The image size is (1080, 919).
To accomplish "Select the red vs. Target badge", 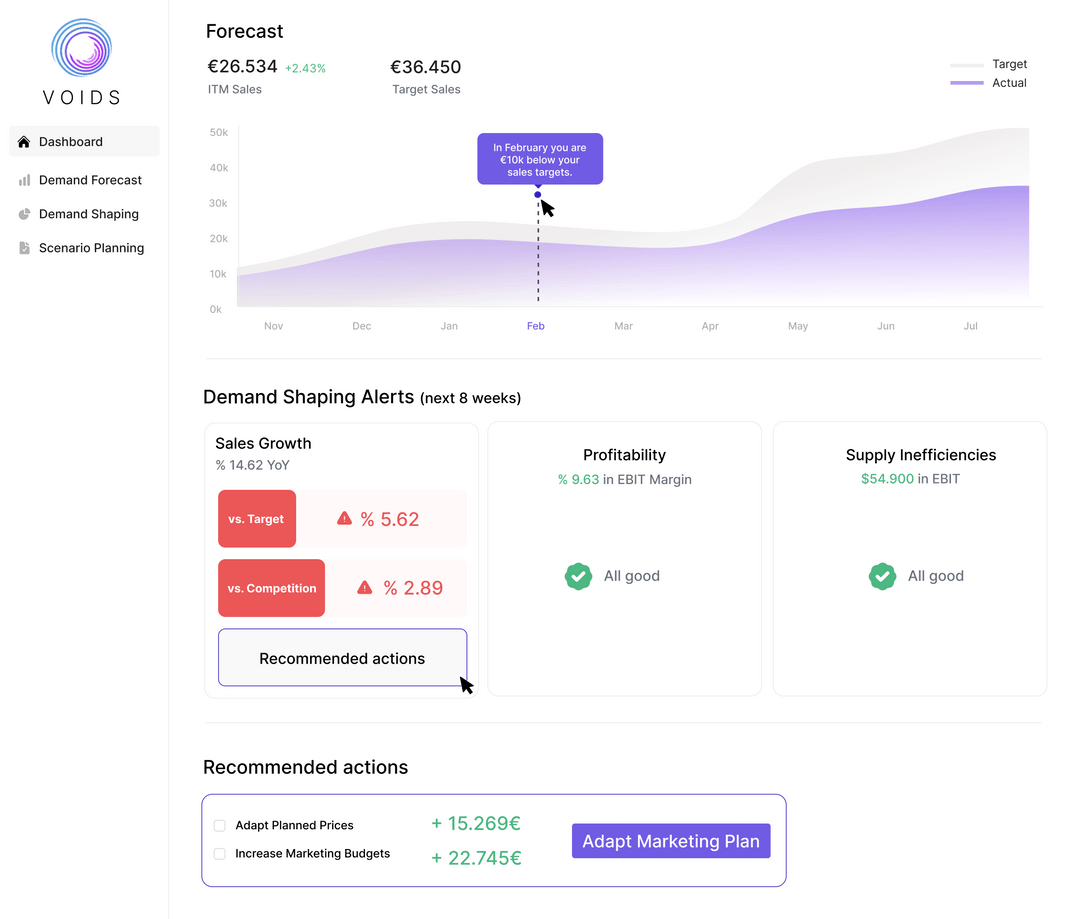I will click(x=257, y=518).
